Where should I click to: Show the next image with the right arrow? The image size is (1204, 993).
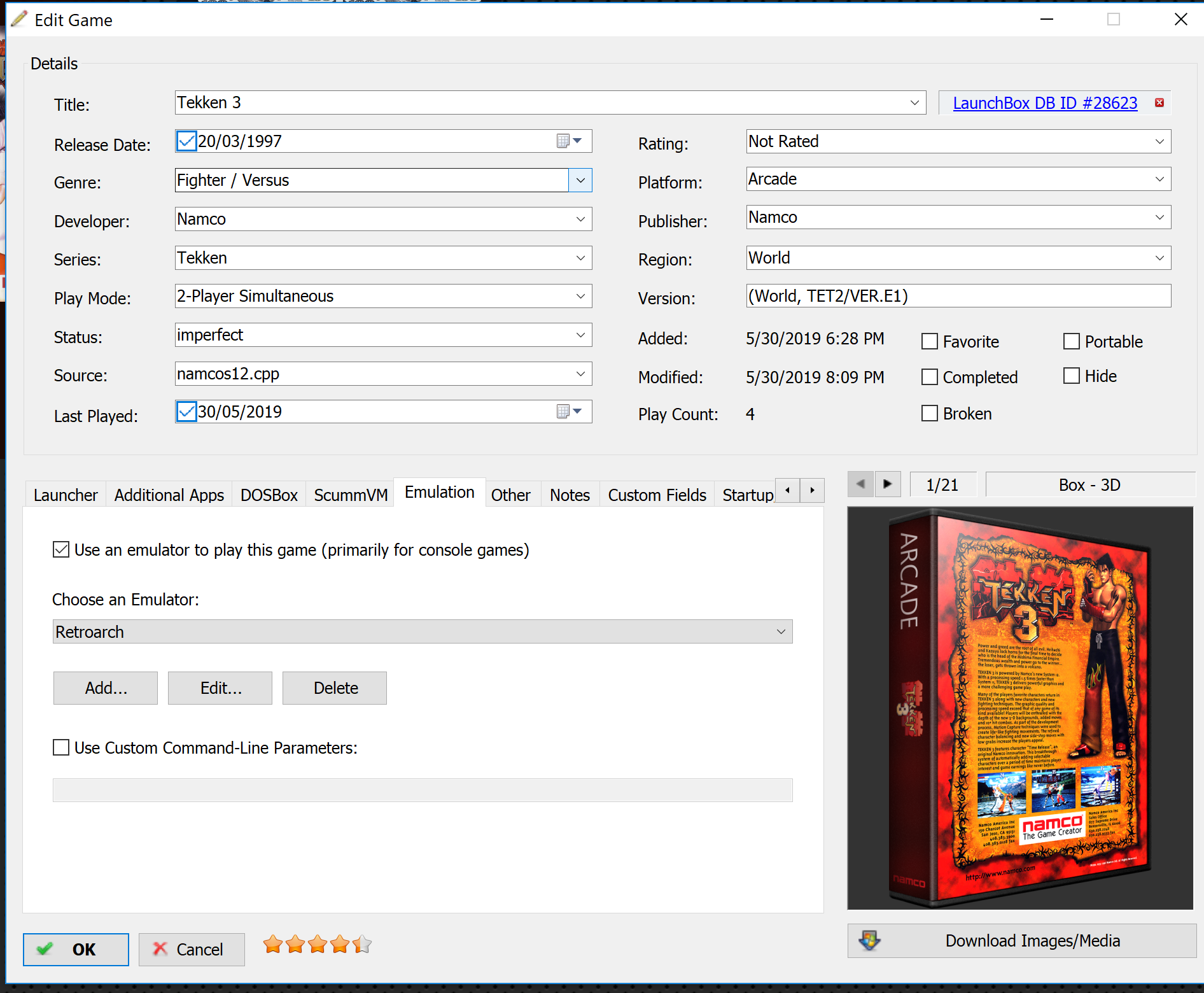(888, 484)
